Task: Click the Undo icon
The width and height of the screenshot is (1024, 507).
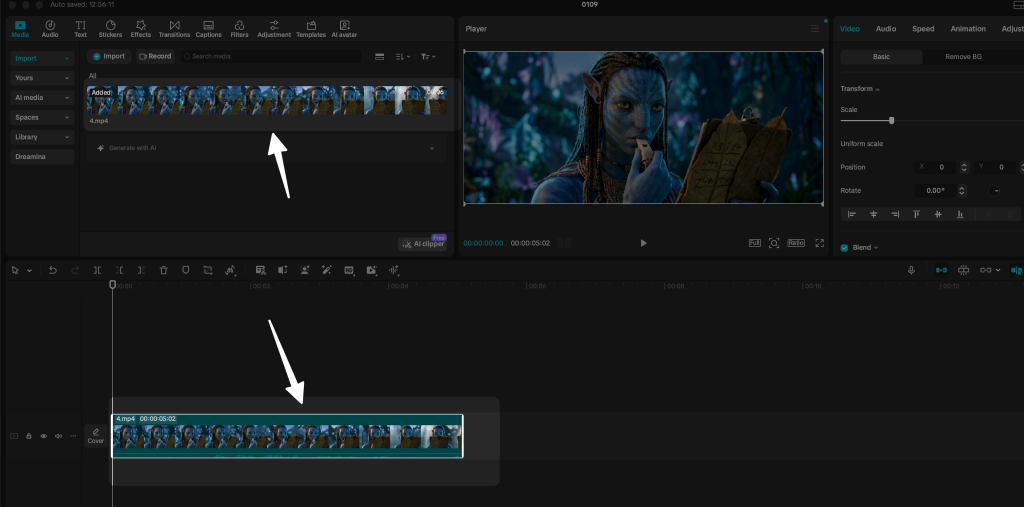Action: pyautogui.click(x=53, y=270)
